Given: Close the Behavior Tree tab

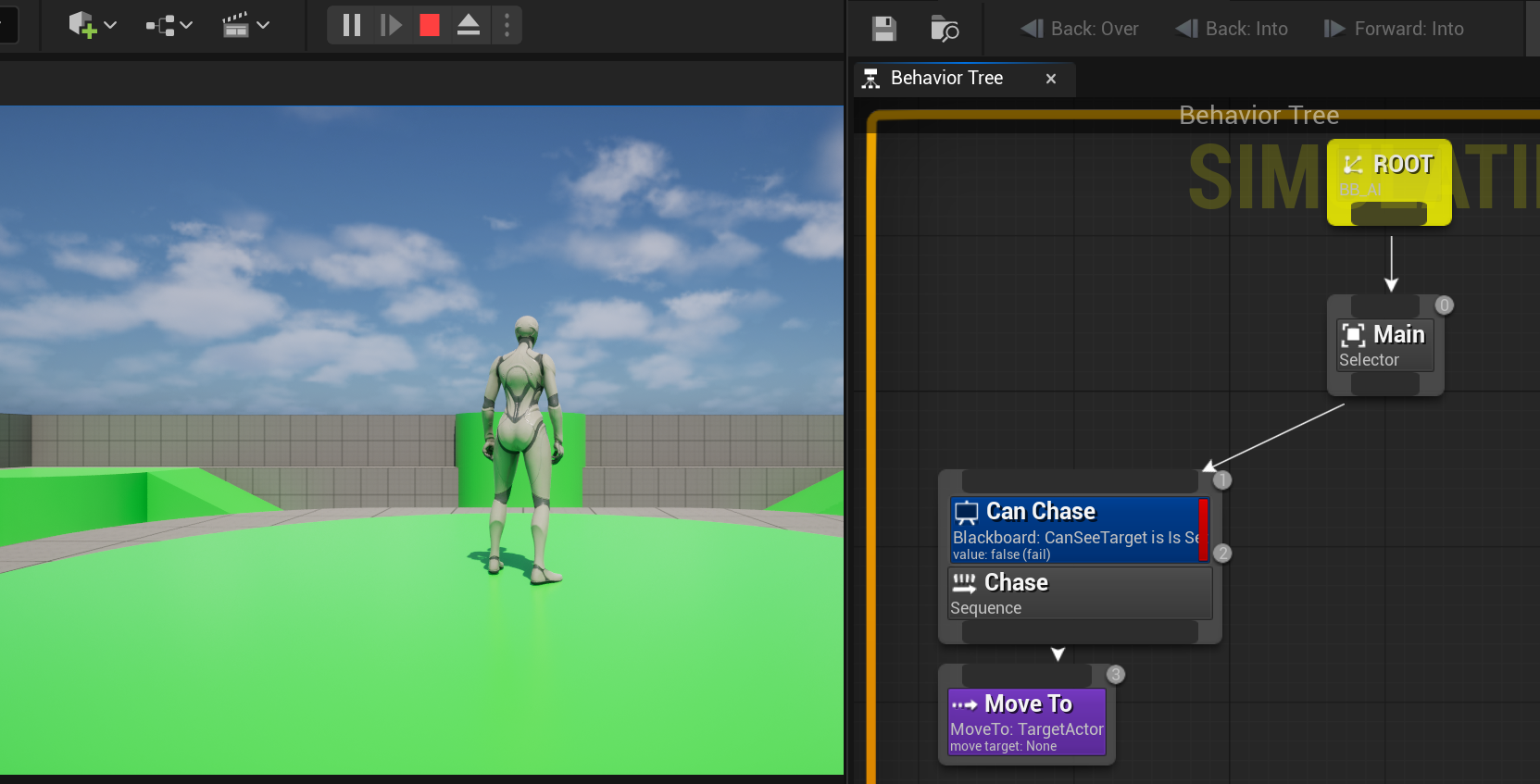Looking at the screenshot, I should [x=1051, y=79].
